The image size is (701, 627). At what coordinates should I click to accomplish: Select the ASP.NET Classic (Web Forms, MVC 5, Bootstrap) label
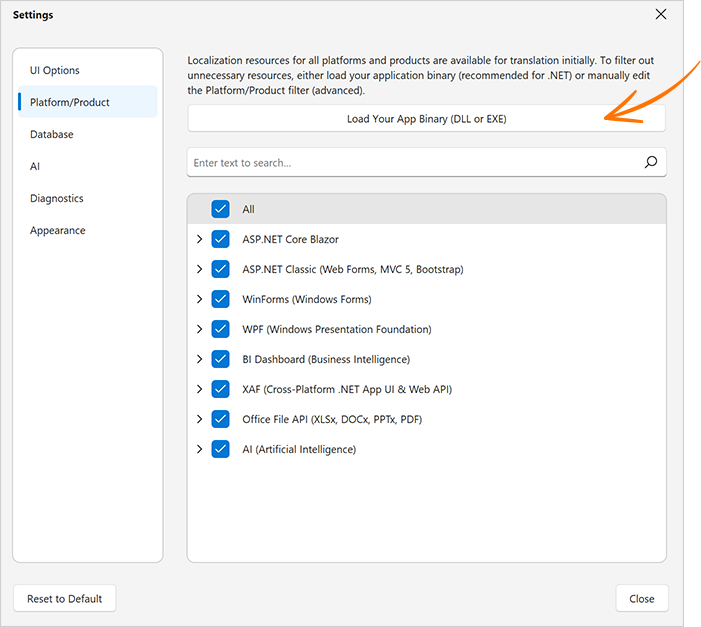pos(353,269)
